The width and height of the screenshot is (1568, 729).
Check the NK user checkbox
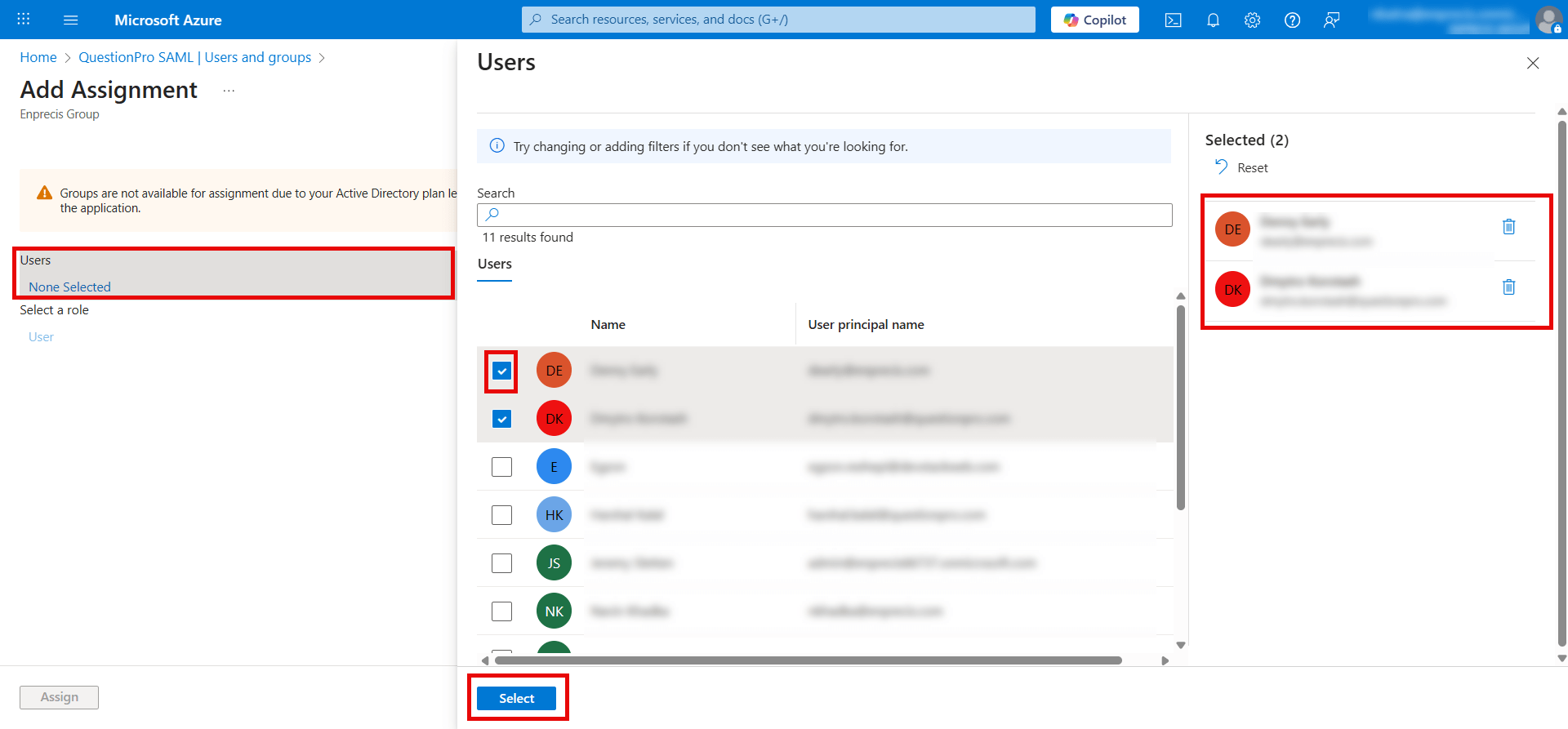pyautogui.click(x=501, y=611)
